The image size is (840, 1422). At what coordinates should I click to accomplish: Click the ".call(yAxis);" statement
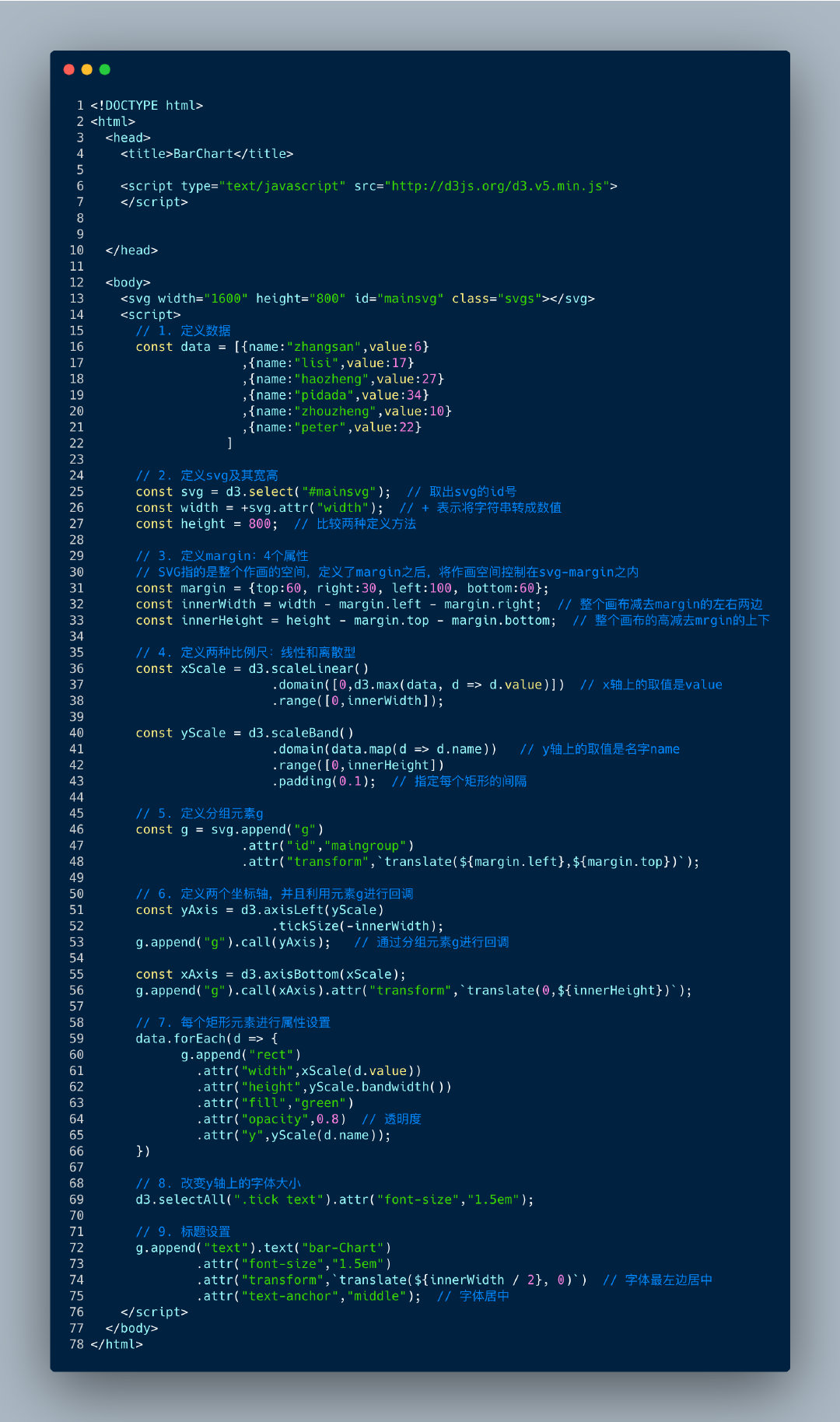(x=233, y=942)
